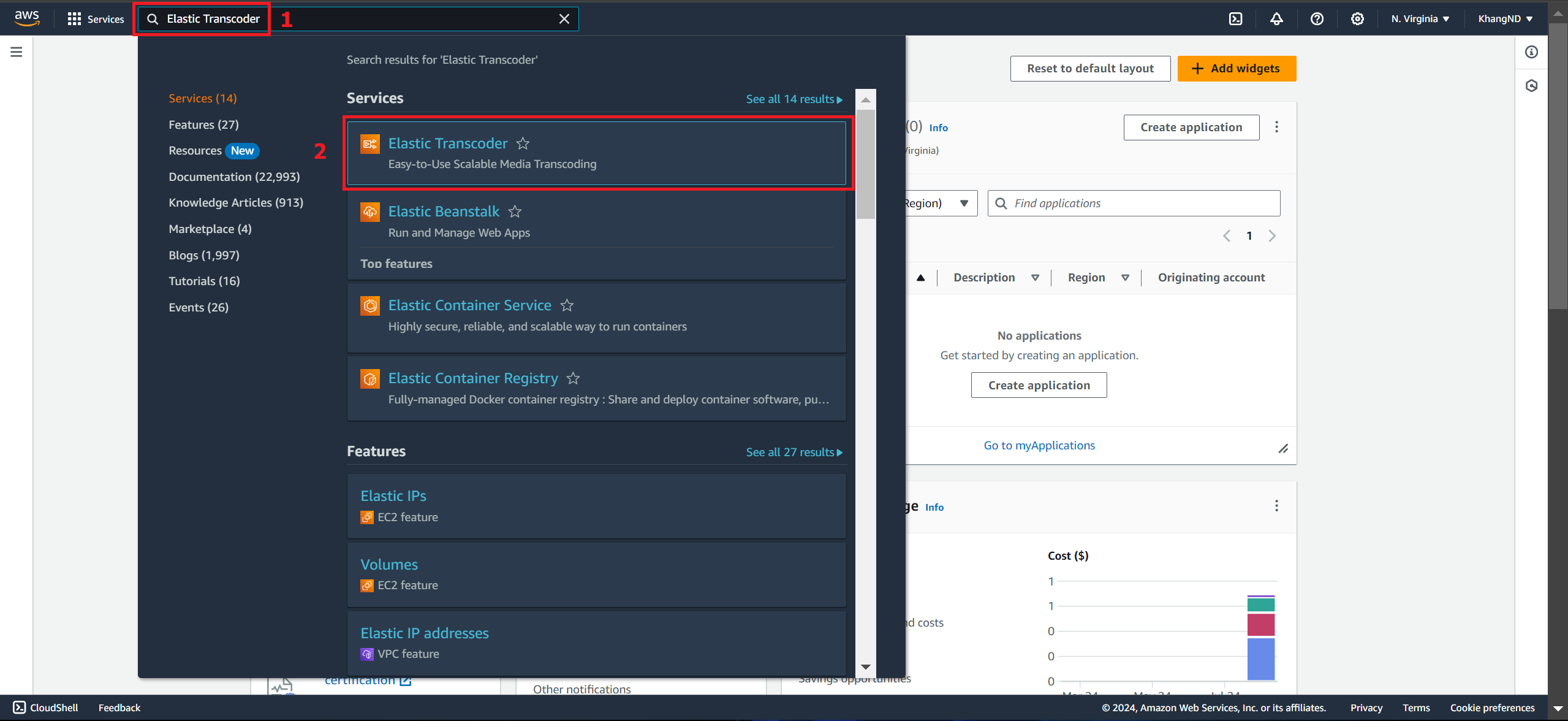Select Services (14) filter category

[x=202, y=98]
